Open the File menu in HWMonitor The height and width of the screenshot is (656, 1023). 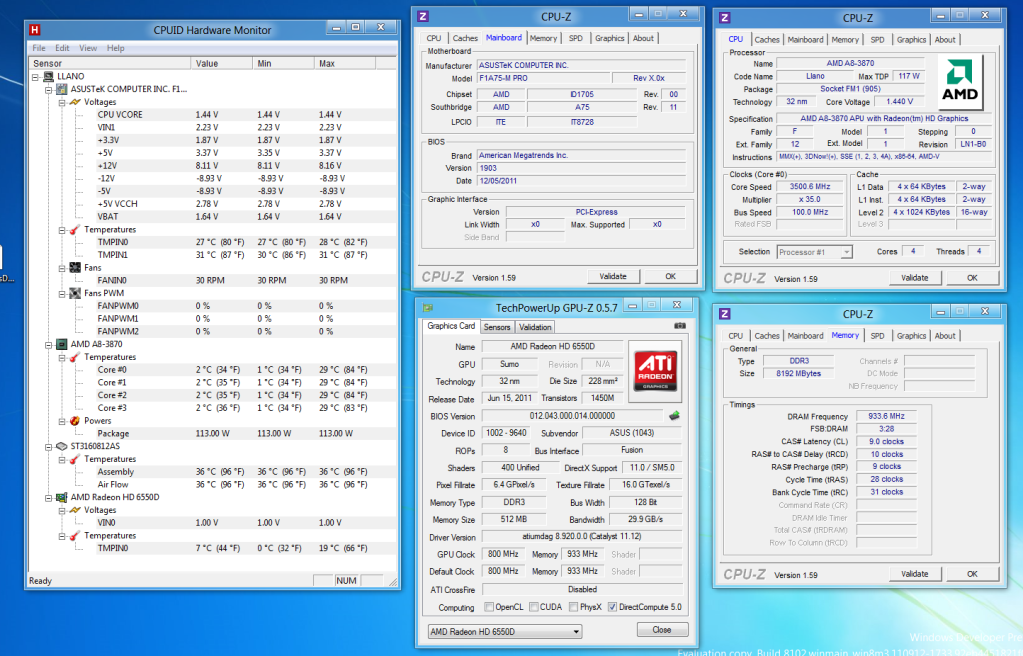pos(39,48)
